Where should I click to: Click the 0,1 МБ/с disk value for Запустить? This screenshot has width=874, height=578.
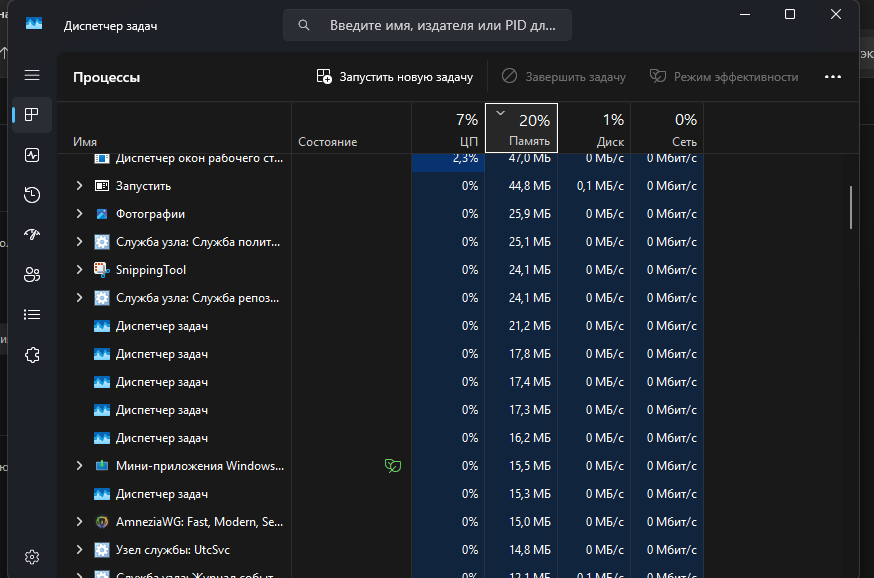click(x=600, y=186)
